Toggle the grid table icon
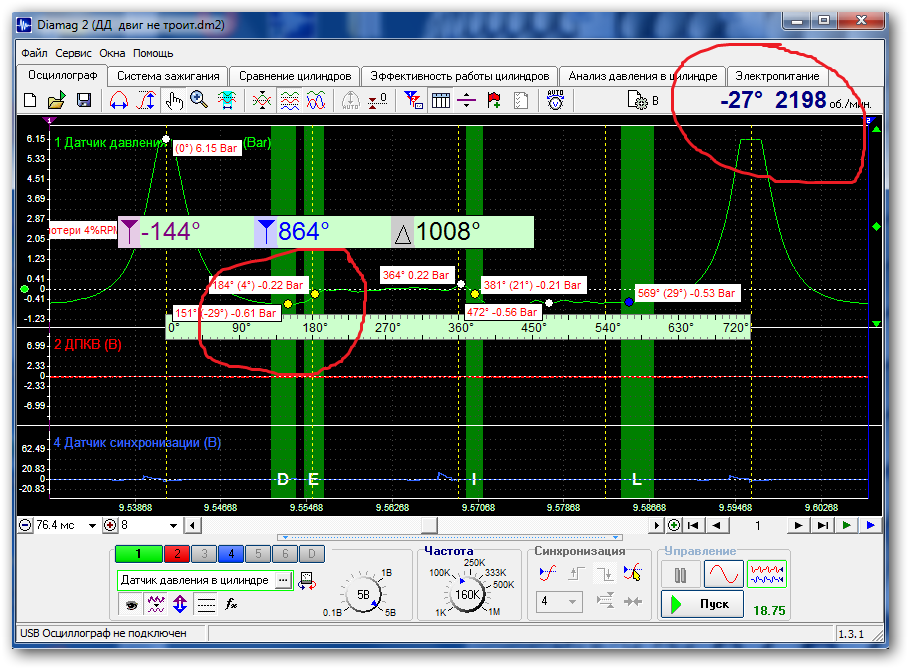The height and width of the screenshot is (669, 909). (x=441, y=100)
